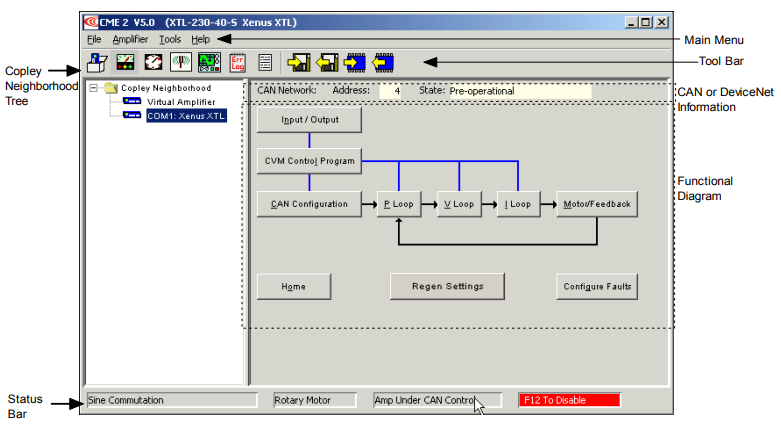Open the Tools menu
Screen dimensions: 781x425
point(170,39)
